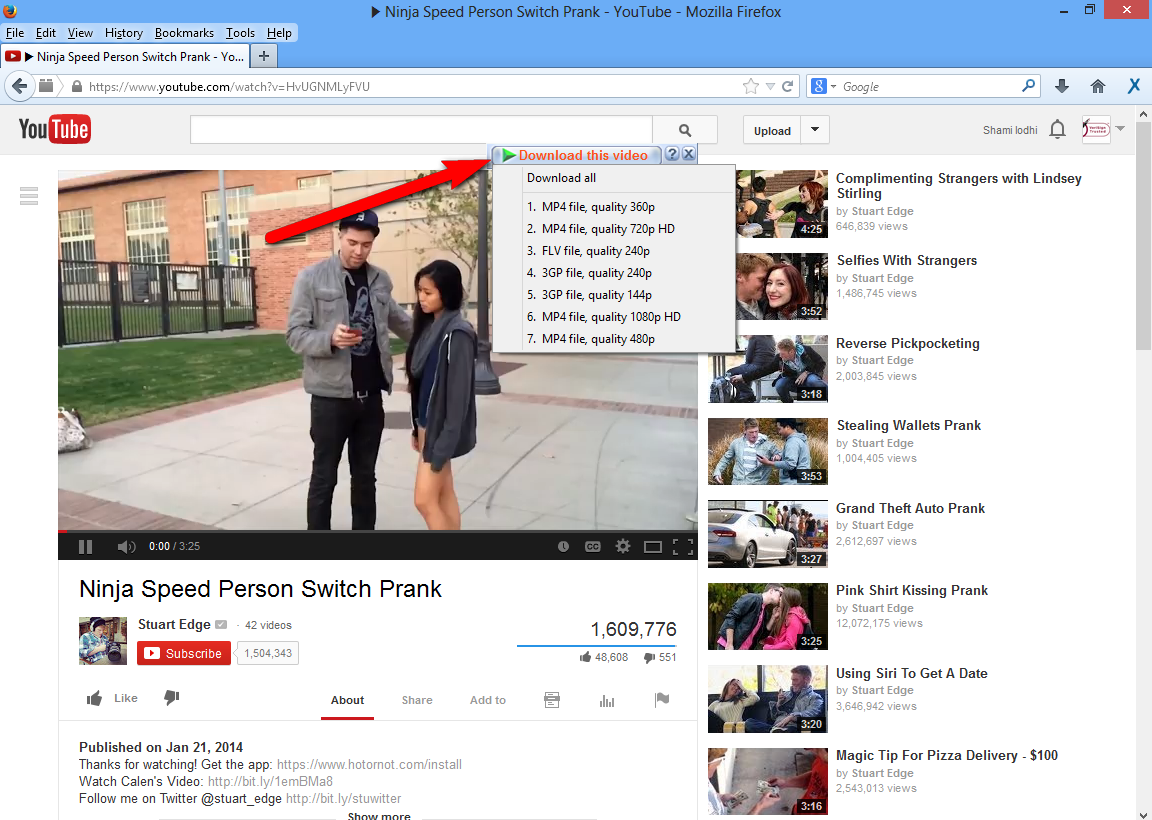This screenshot has width=1152, height=820.
Task: Open a new tab with plus button
Action: point(264,56)
